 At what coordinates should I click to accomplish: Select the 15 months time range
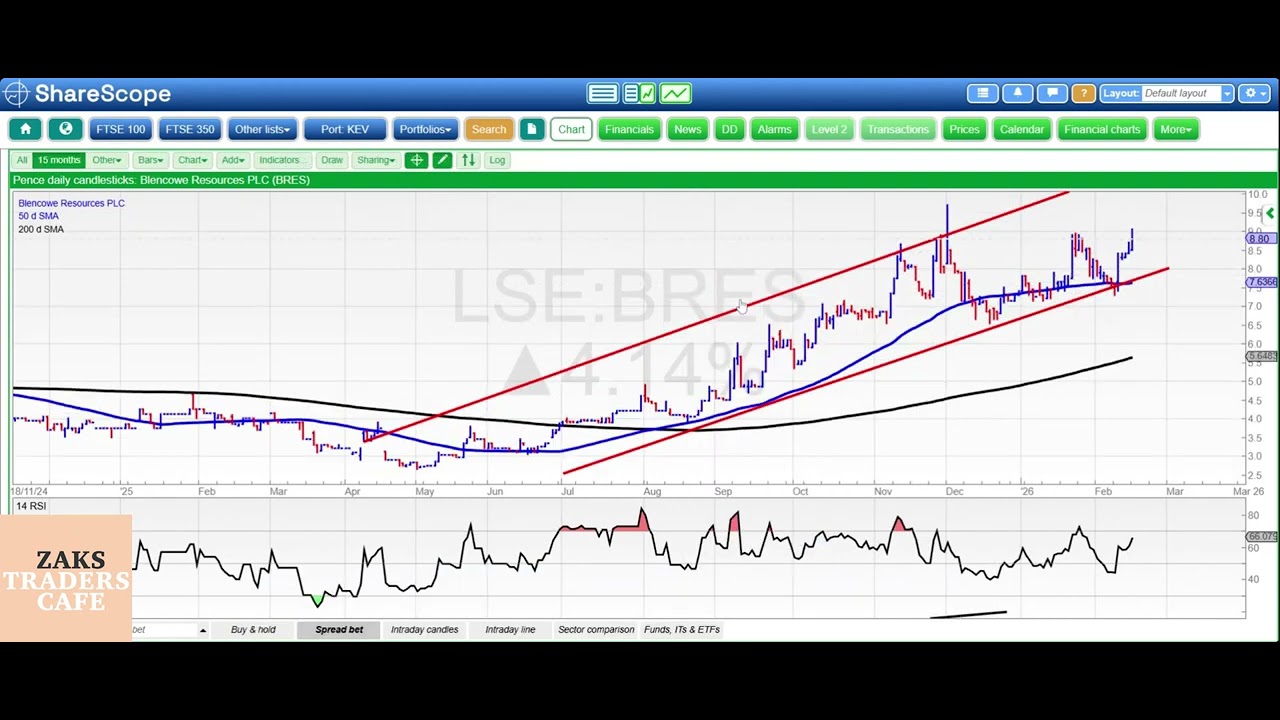pyautogui.click(x=59, y=160)
